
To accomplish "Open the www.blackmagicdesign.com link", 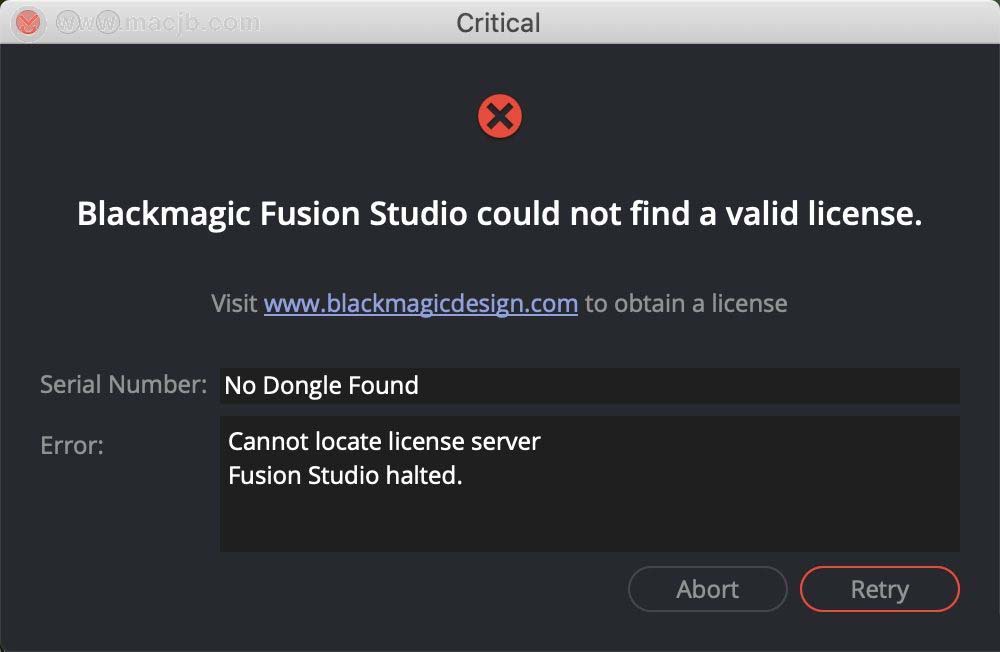I will [421, 304].
